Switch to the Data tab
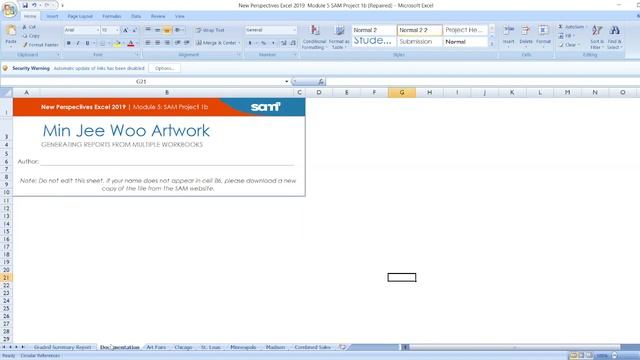This screenshot has height=360, width=640. (136, 16)
